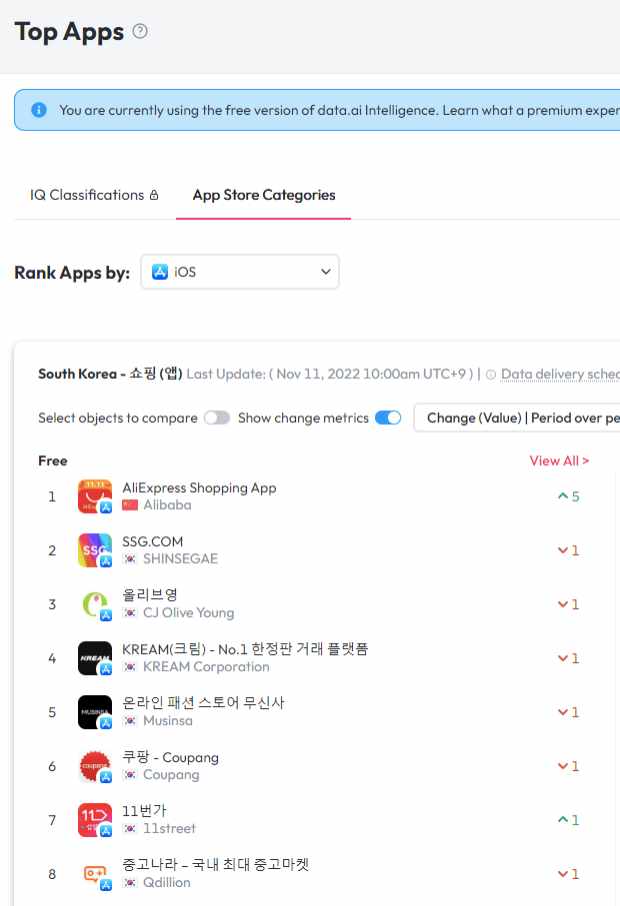Open the SHINSEGAE publisher link

click(x=180, y=559)
